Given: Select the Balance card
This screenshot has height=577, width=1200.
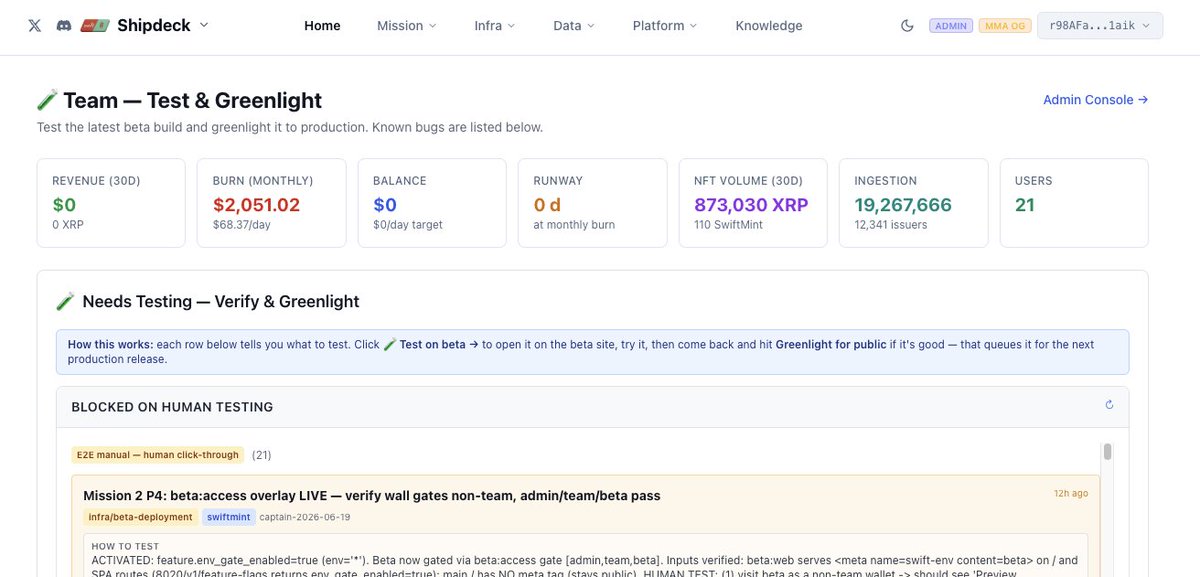Looking at the screenshot, I should click(432, 203).
